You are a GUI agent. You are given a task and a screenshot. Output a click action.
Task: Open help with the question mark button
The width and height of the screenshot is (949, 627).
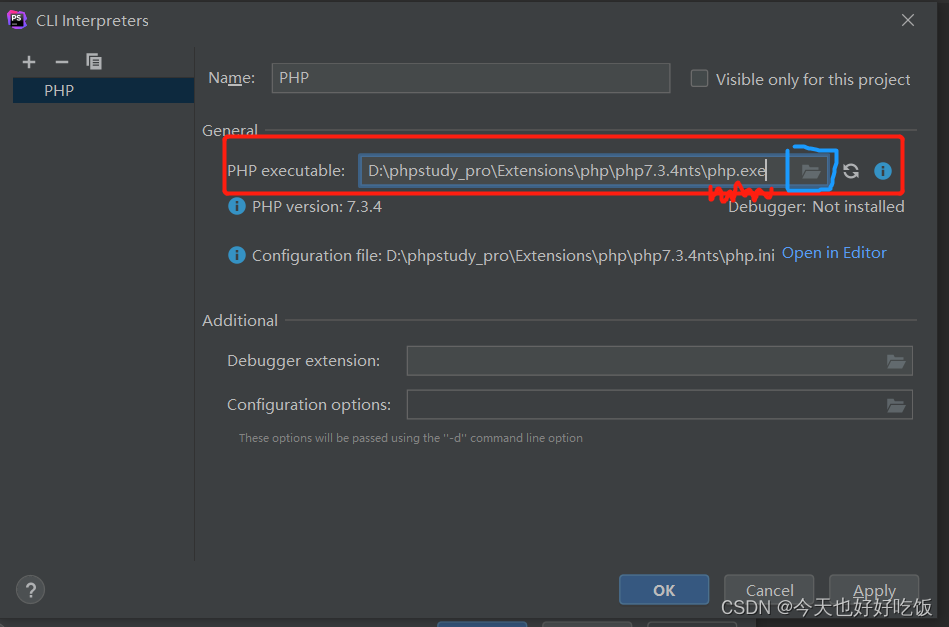pyautogui.click(x=30, y=589)
